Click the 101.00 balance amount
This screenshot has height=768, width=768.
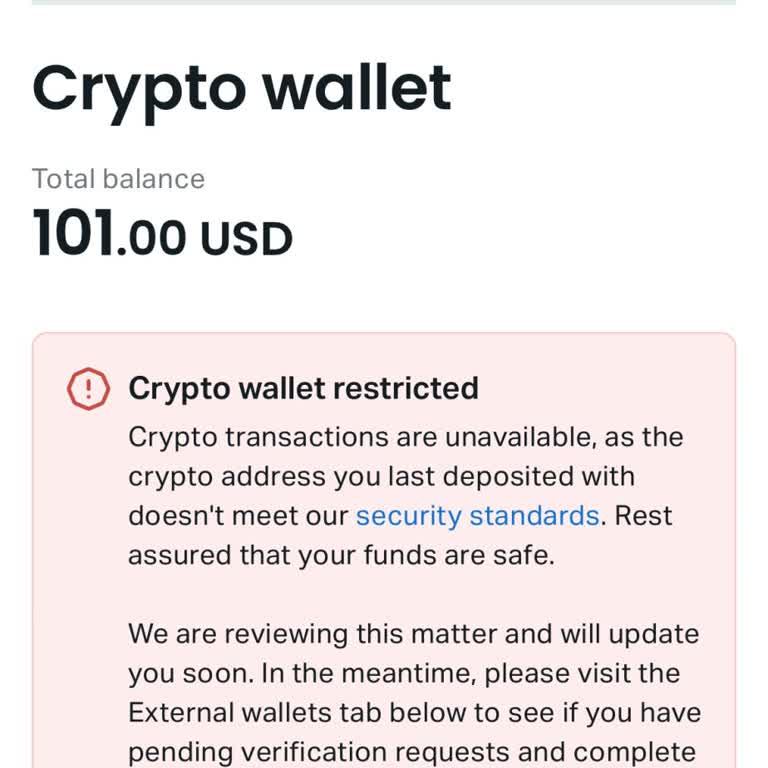tap(110, 236)
